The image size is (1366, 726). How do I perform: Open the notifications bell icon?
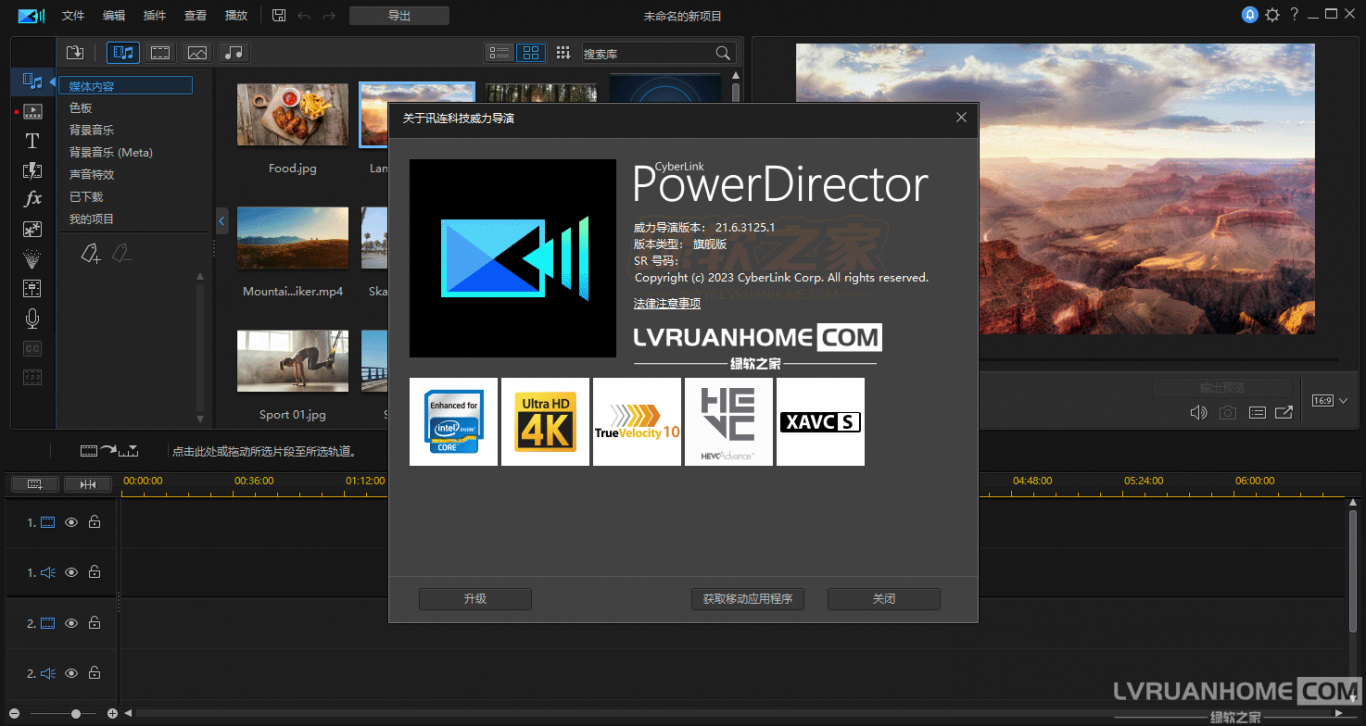[1250, 15]
